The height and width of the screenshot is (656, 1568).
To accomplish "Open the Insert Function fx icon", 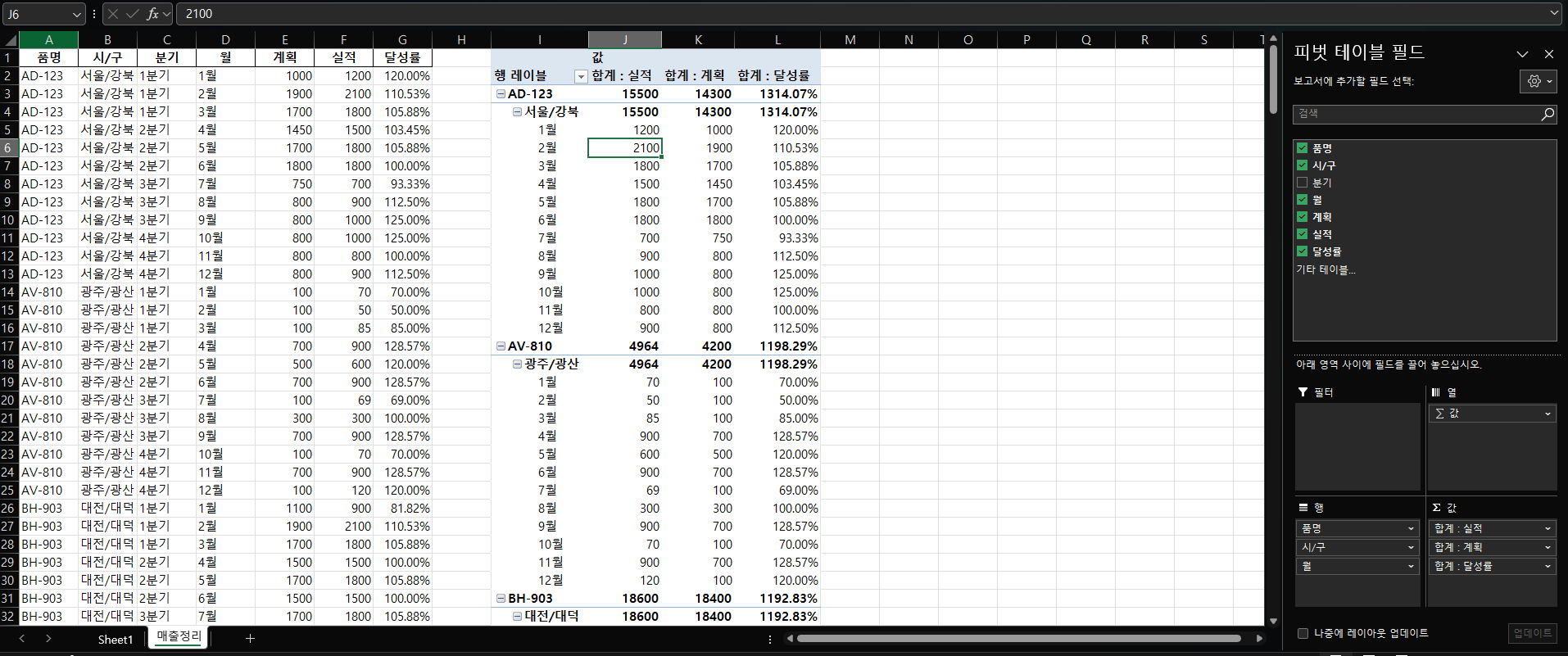I will [152, 14].
